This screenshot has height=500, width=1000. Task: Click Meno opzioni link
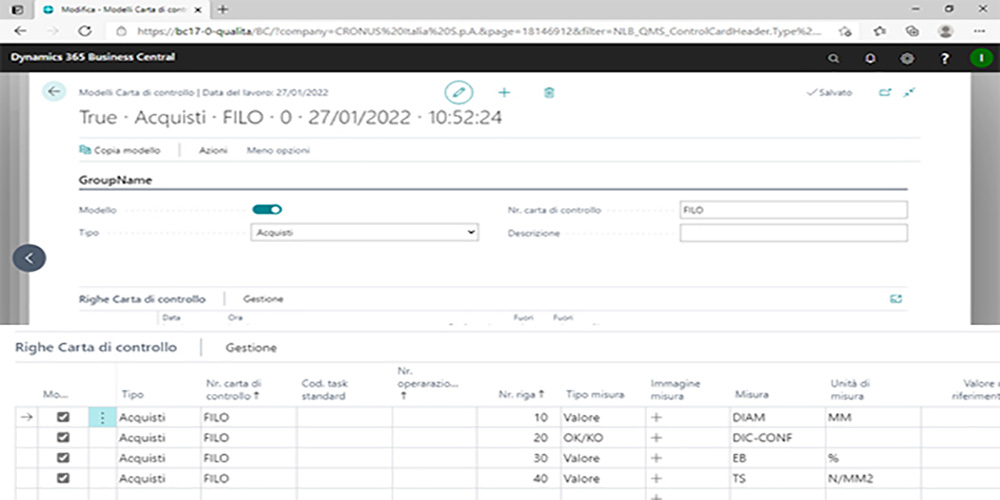click(278, 150)
